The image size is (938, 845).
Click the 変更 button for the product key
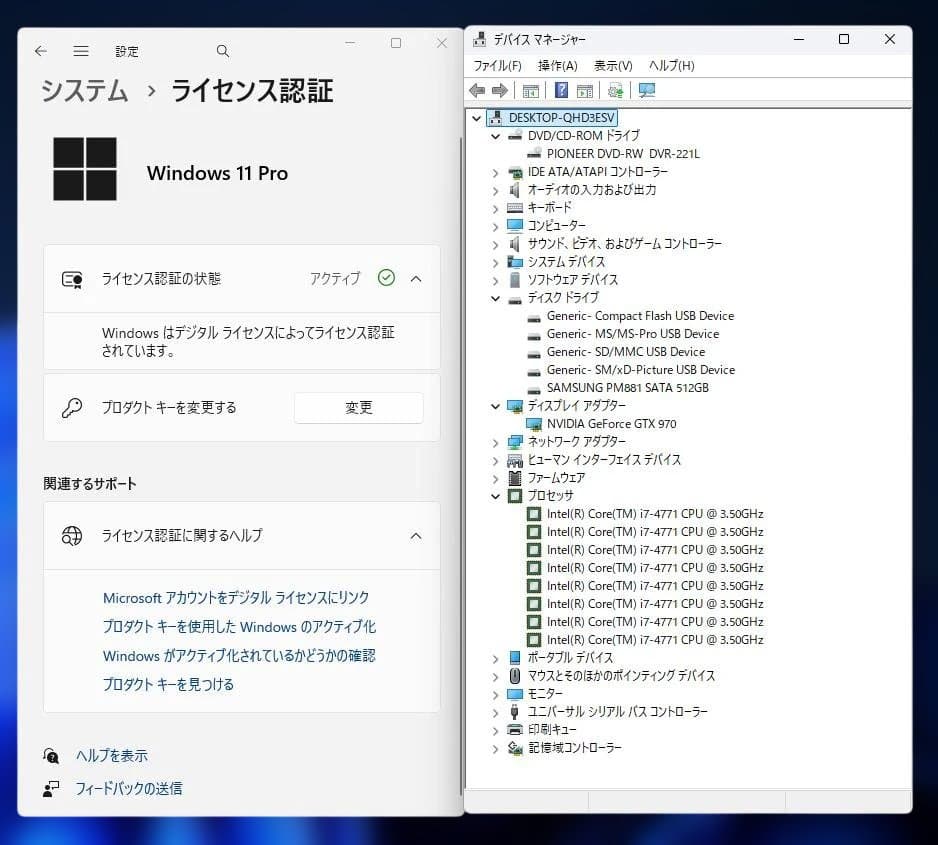[358, 407]
